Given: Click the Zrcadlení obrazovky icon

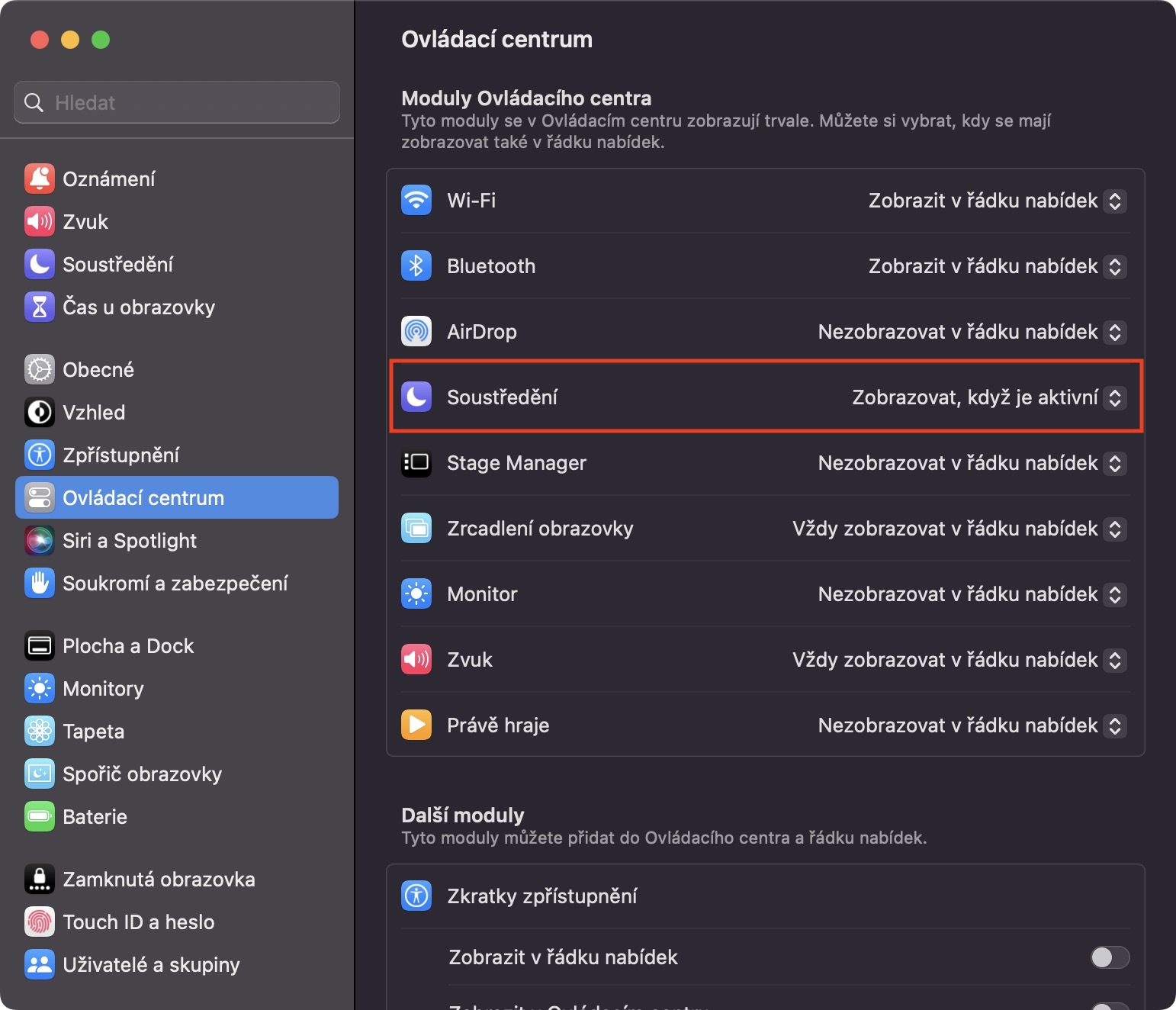Looking at the screenshot, I should (416, 529).
